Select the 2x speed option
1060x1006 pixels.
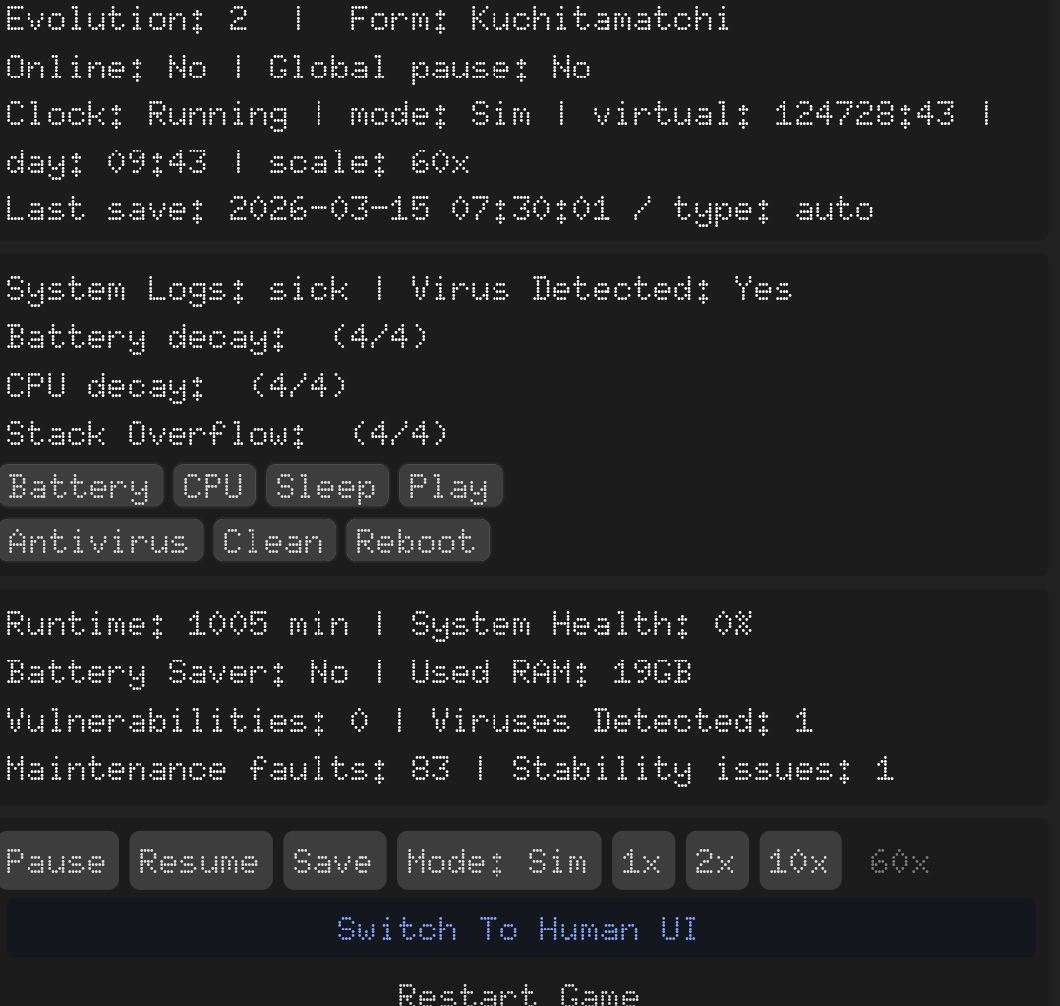(x=716, y=861)
